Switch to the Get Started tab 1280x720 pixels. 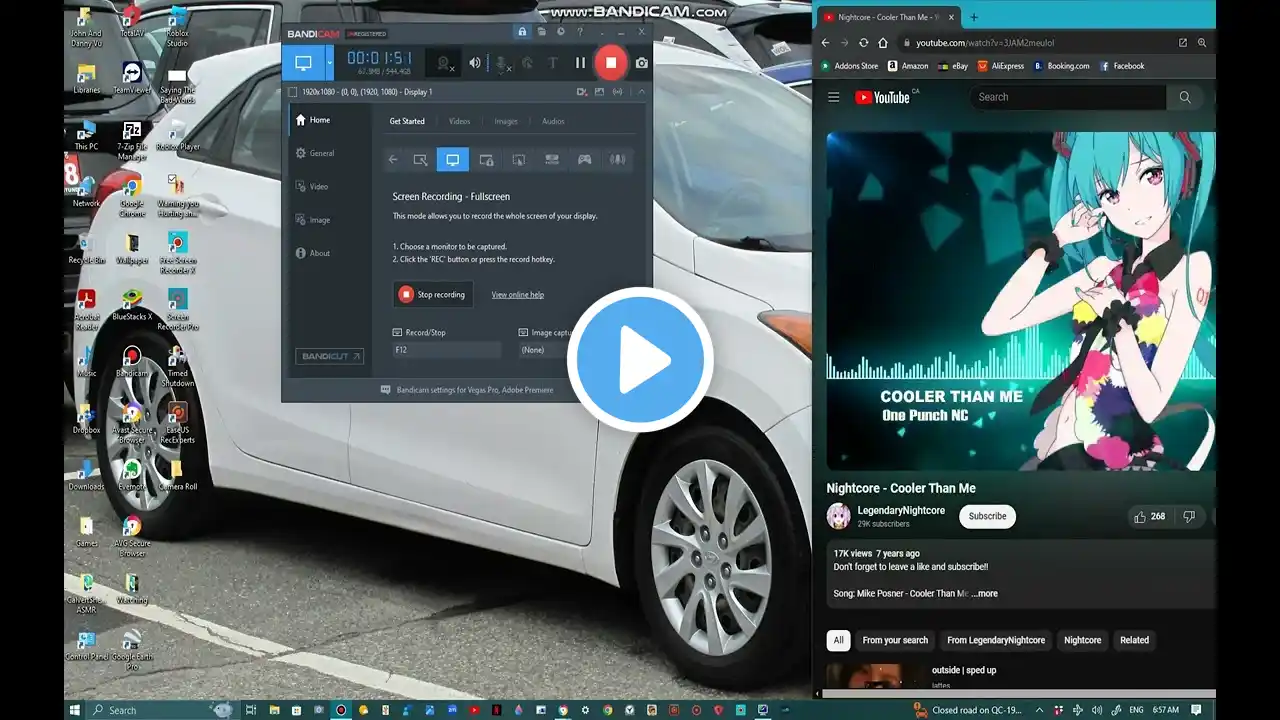407,121
